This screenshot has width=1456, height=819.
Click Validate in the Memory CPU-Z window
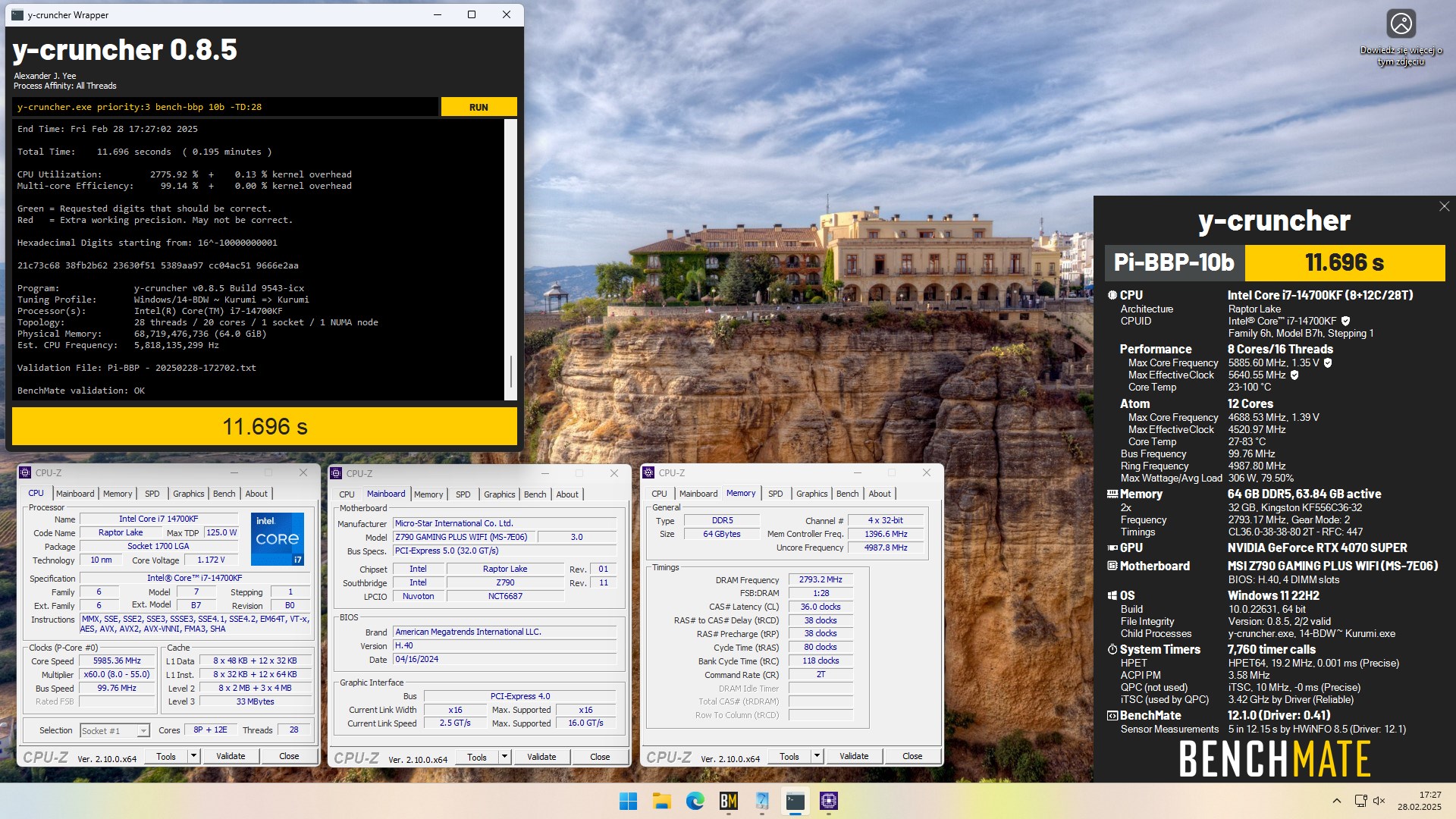(854, 756)
